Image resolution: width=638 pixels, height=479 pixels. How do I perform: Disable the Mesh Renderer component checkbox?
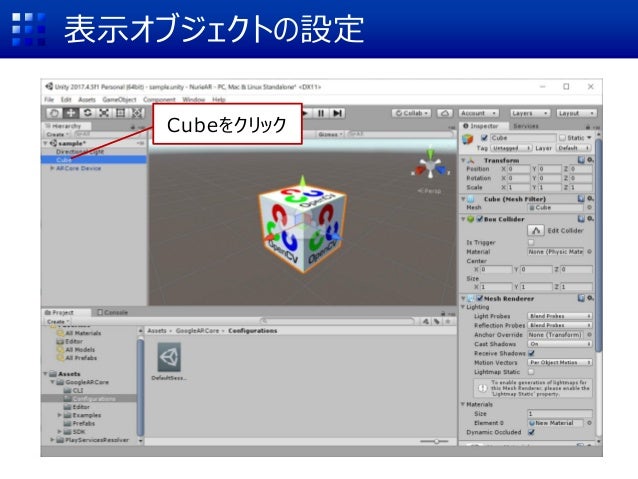[x=480, y=298]
